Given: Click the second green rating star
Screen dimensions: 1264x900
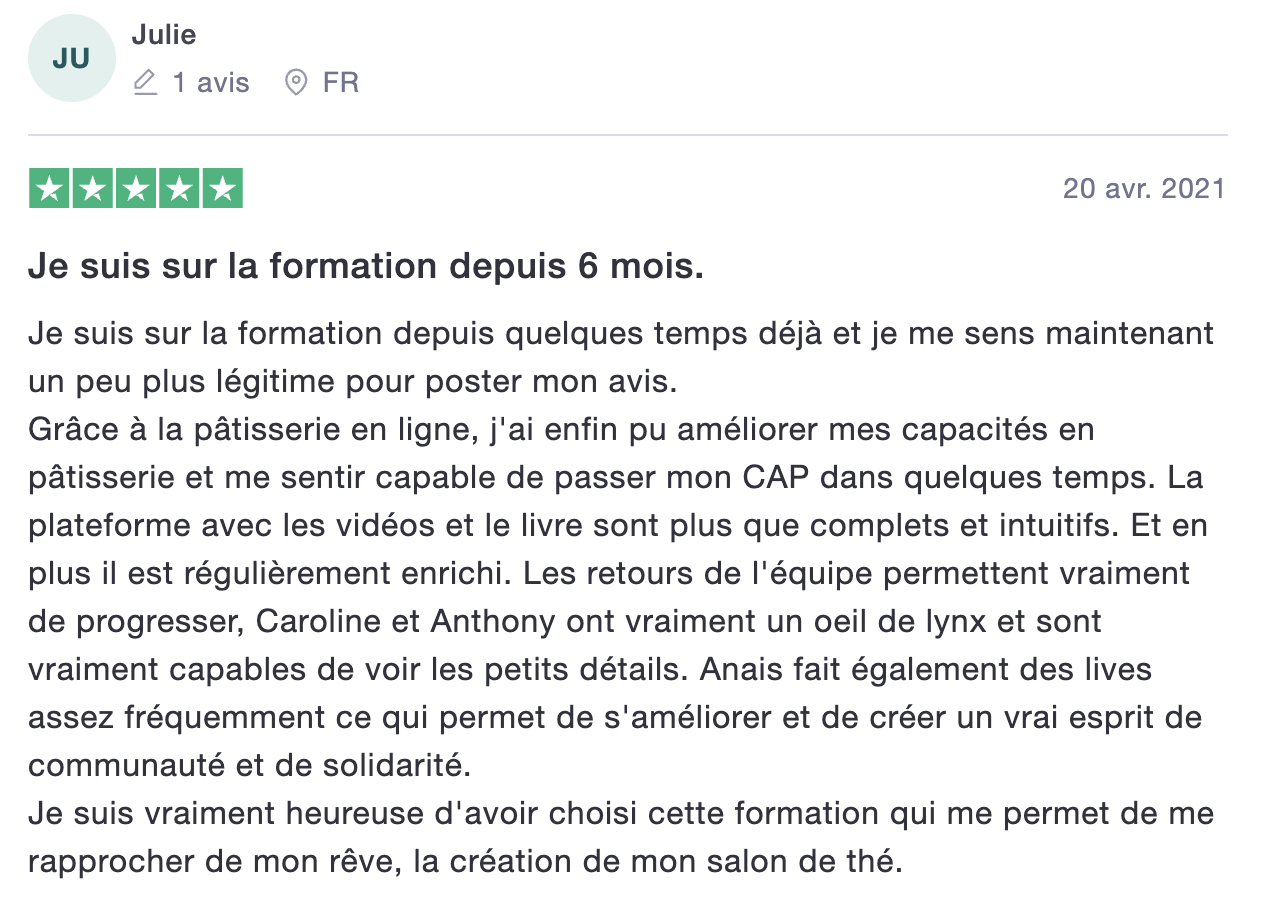Looking at the screenshot, I should point(92,189).
